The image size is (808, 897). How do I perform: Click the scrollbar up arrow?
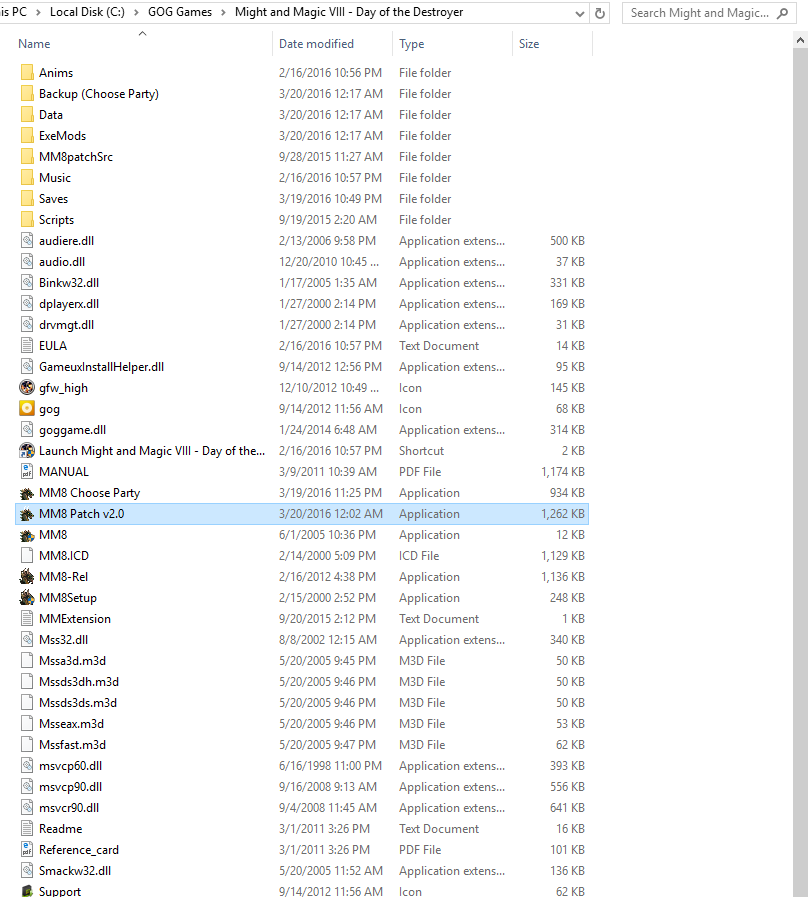(x=800, y=40)
